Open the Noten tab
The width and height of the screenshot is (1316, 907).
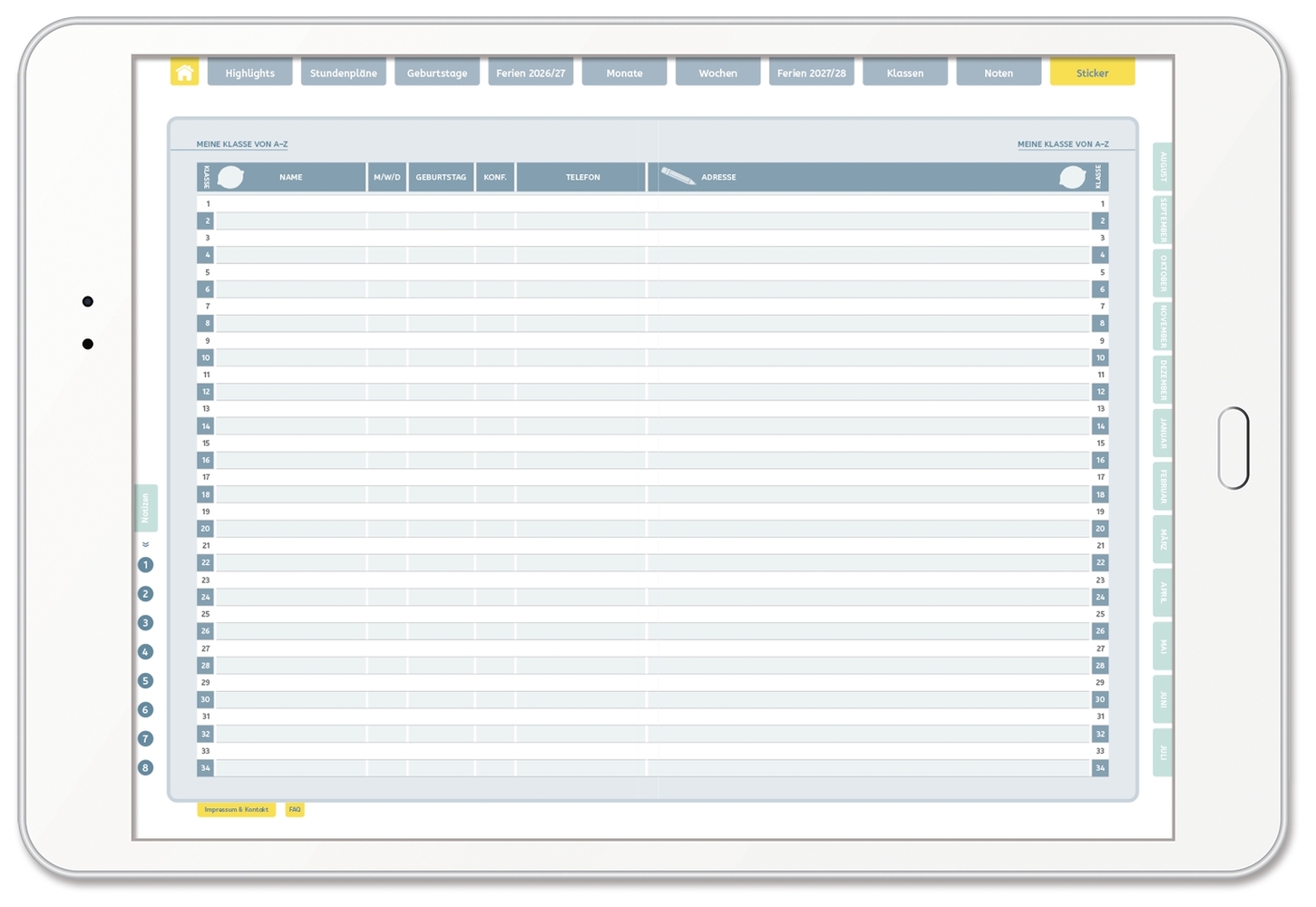click(999, 73)
